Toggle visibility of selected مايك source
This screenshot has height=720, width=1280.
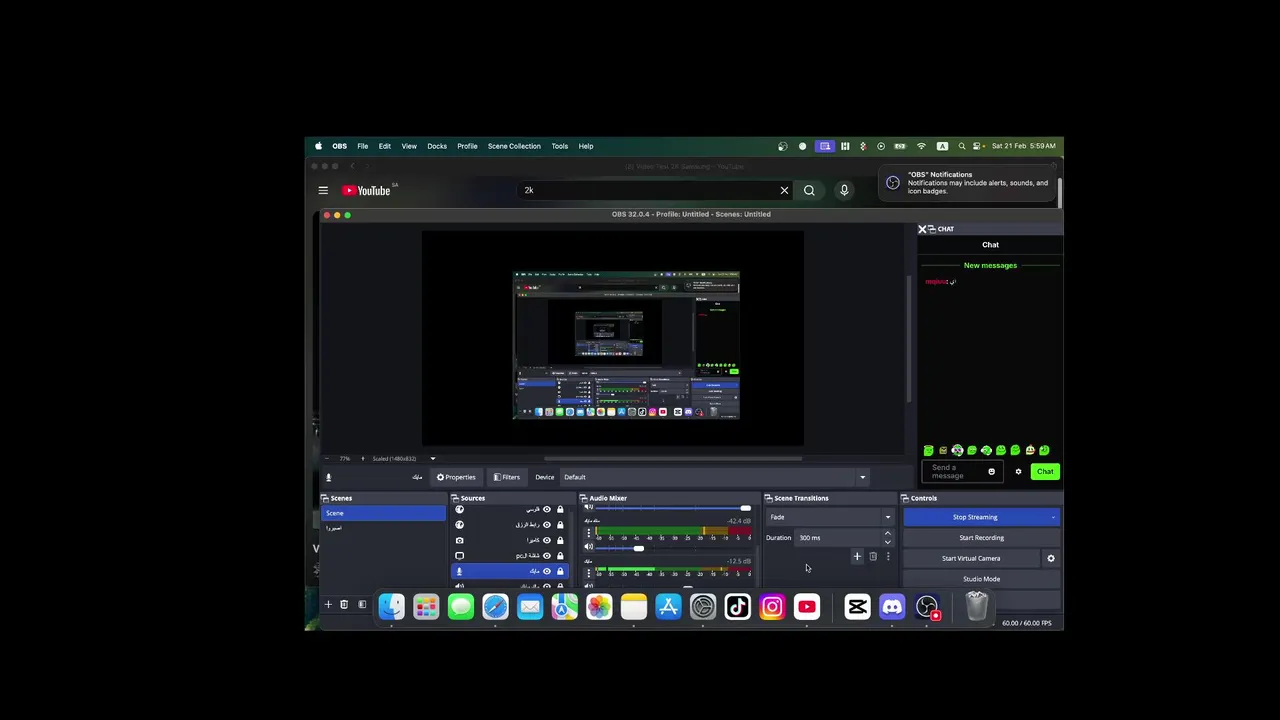click(x=546, y=571)
